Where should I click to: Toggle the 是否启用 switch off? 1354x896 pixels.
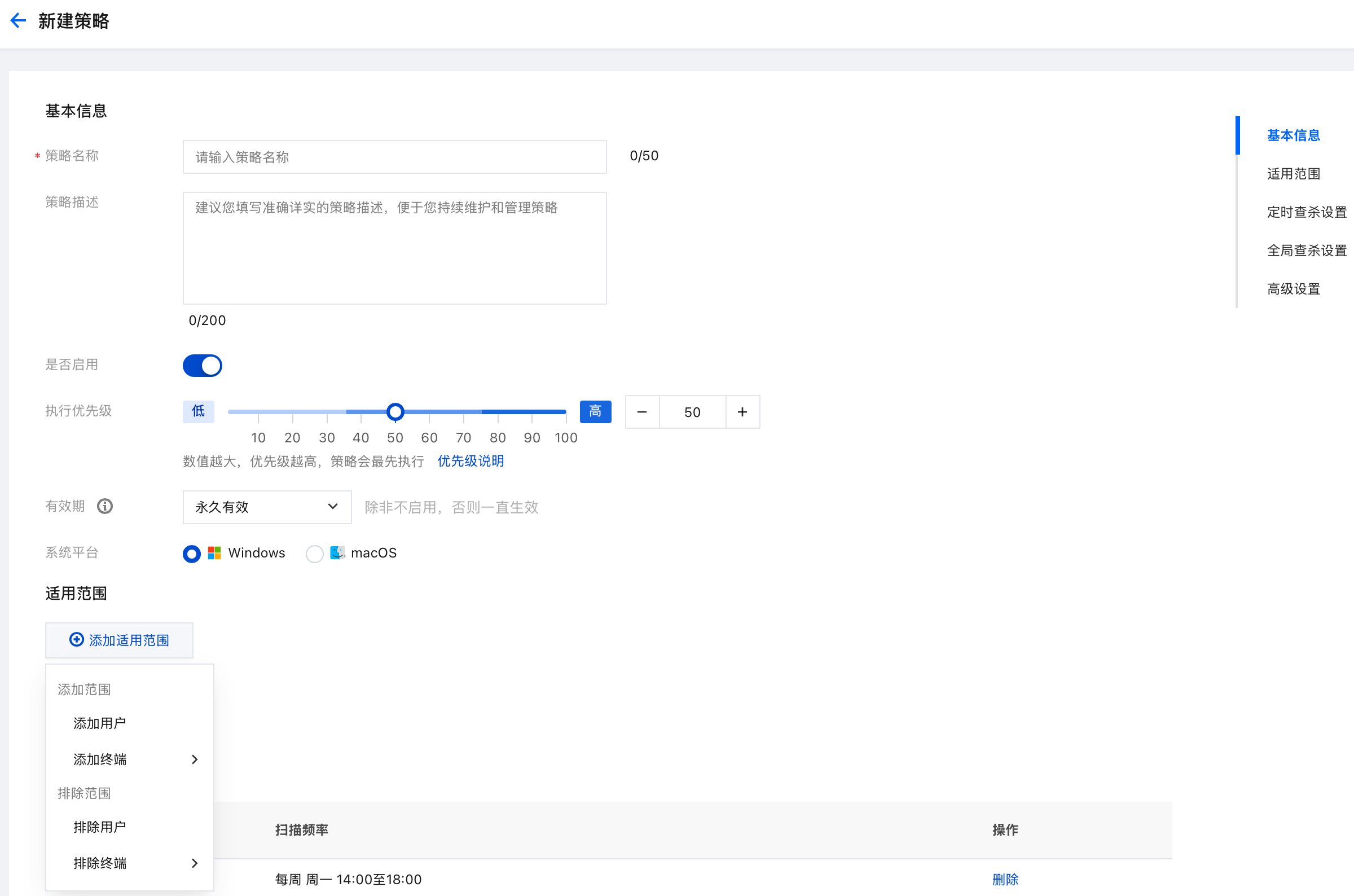[202, 366]
